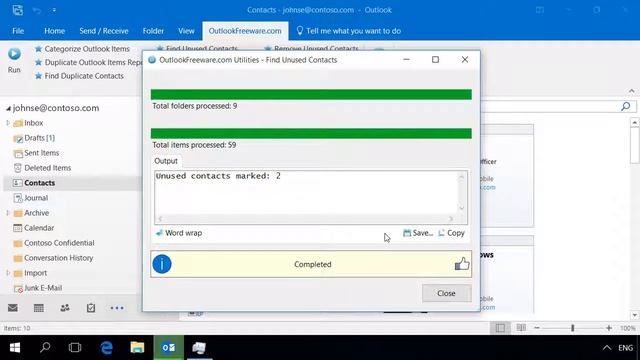This screenshot has width=640, height=360.
Task: Click the ENG language indicator
Action: [625, 348]
